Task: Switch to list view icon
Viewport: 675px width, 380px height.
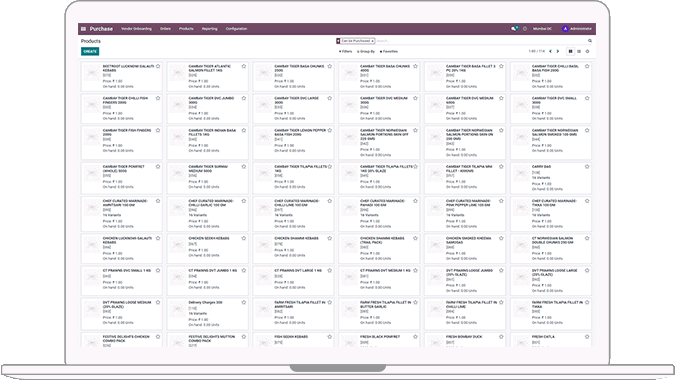Action: 579,52
